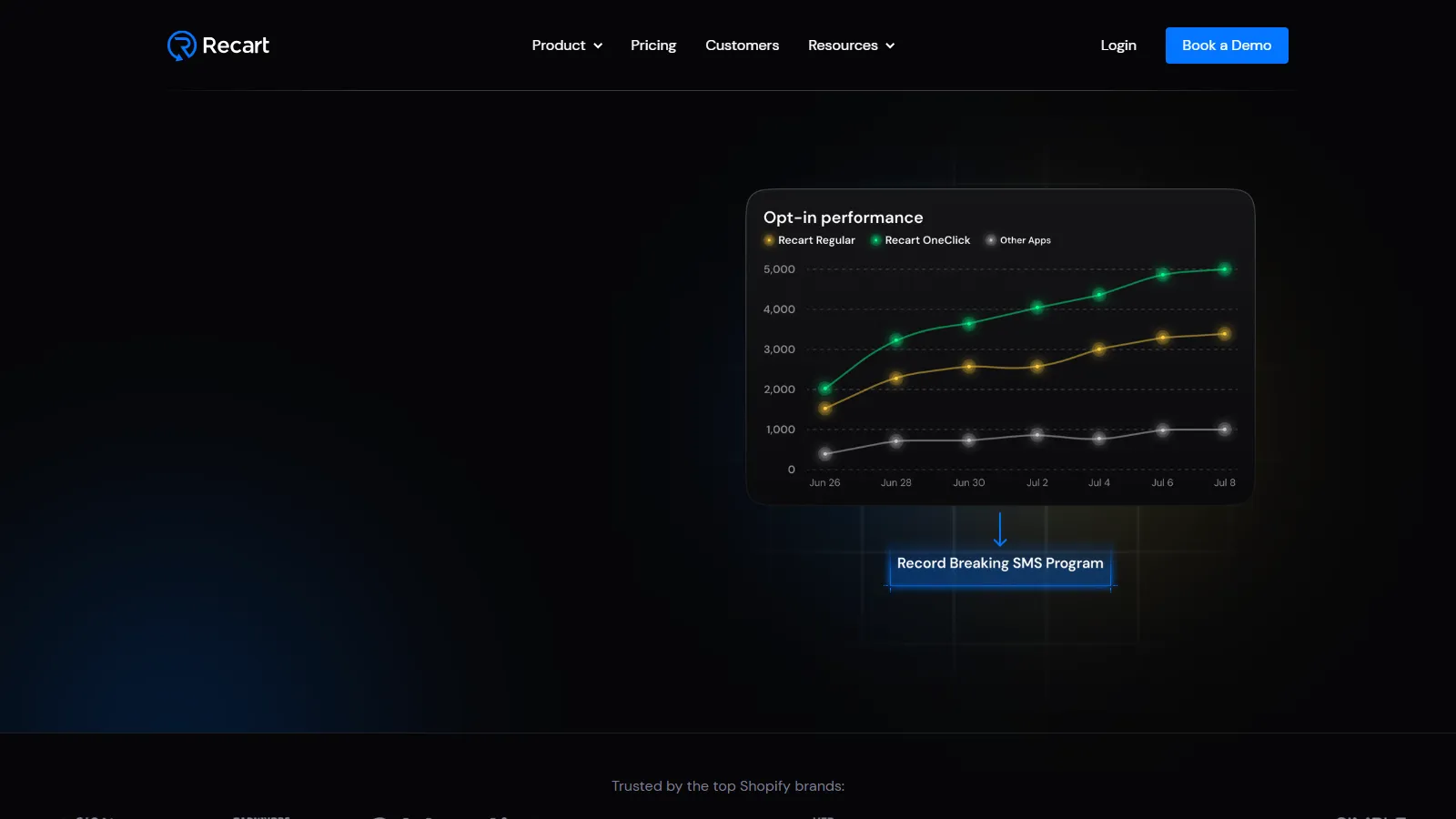Click the yellow Recart Regular legend dot
The width and height of the screenshot is (1456, 819).
pyautogui.click(x=769, y=240)
